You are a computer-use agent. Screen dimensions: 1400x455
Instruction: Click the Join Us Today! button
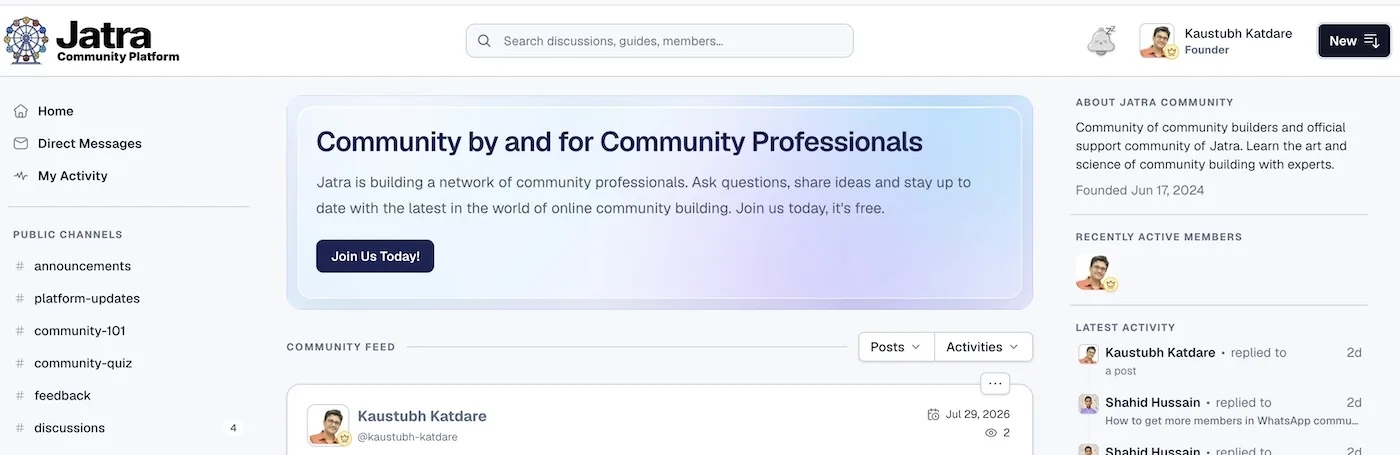[375, 256]
